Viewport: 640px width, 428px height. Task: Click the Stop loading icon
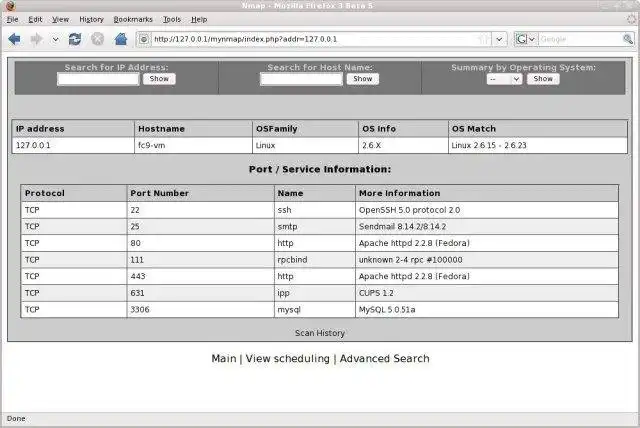click(98, 39)
